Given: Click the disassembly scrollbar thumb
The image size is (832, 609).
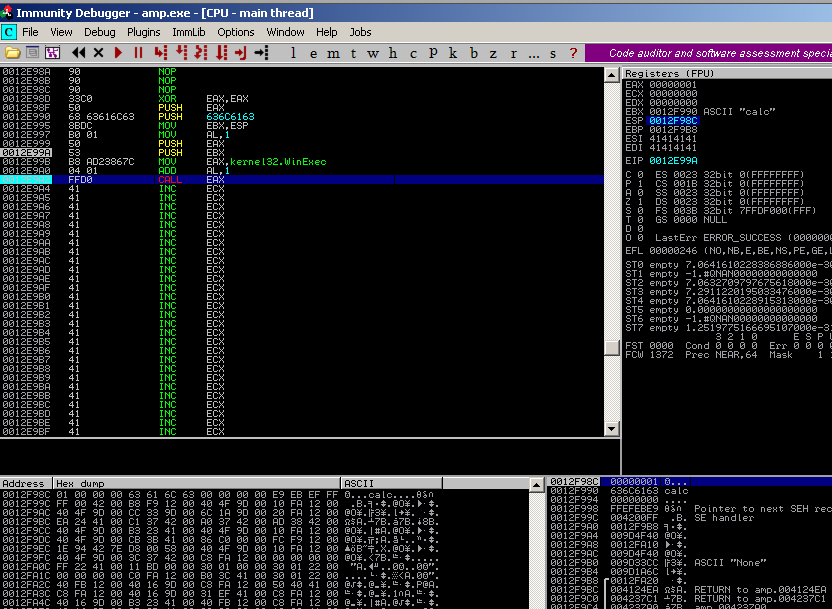Looking at the screenshot, I should click(612, 347).
